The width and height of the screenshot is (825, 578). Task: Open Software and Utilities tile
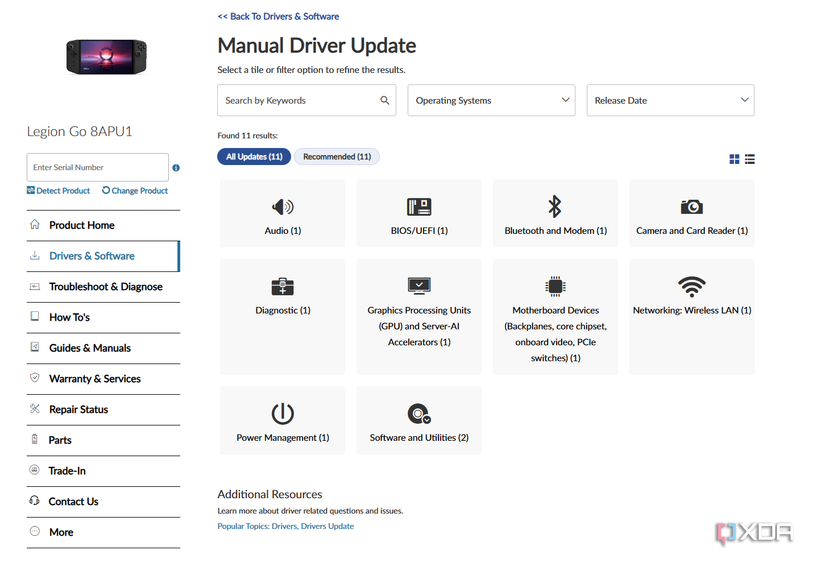419,420
